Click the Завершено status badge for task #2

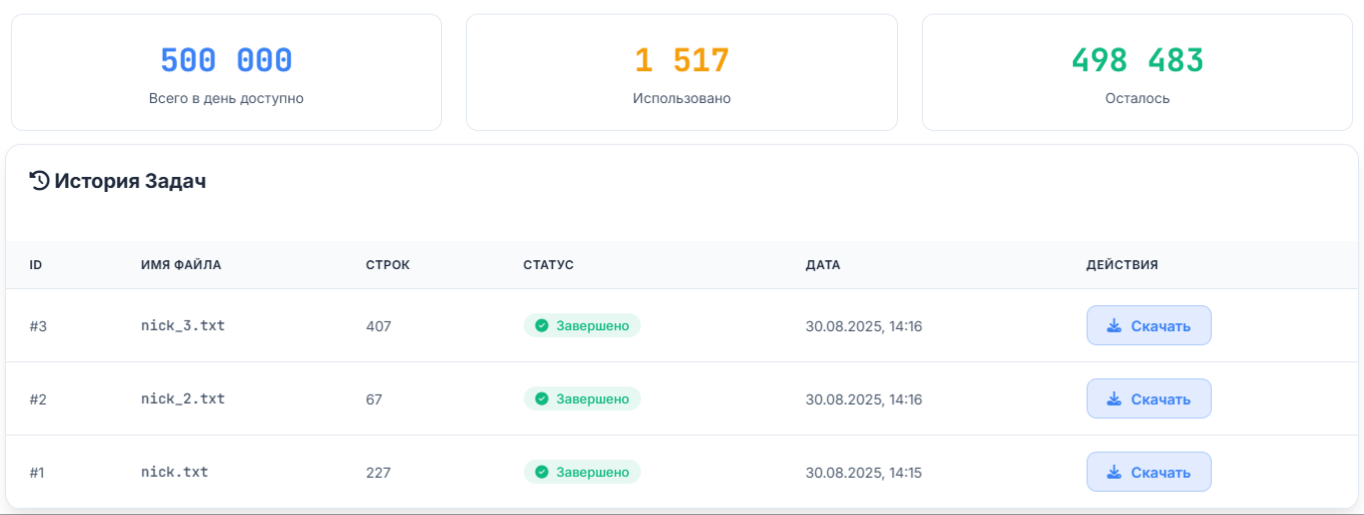[x=582, y=399]
